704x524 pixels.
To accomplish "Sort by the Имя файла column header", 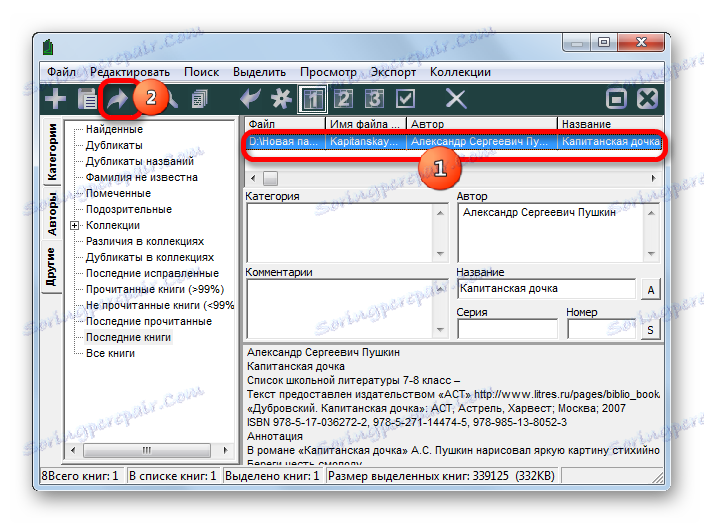I will tap(366, 123).
